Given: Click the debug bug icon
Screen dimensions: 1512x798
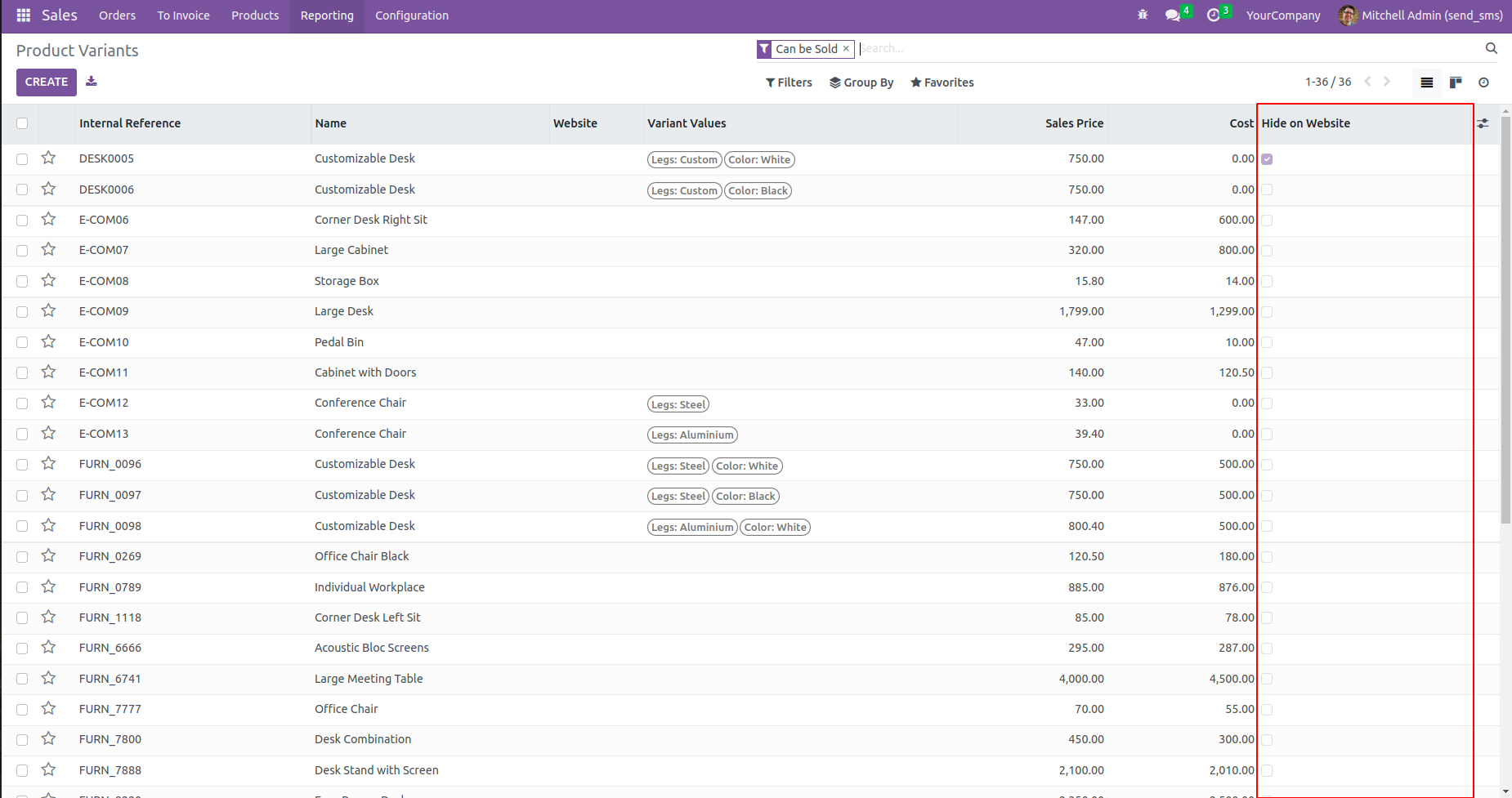Looking at the screenshot, I should point(1143,16).
